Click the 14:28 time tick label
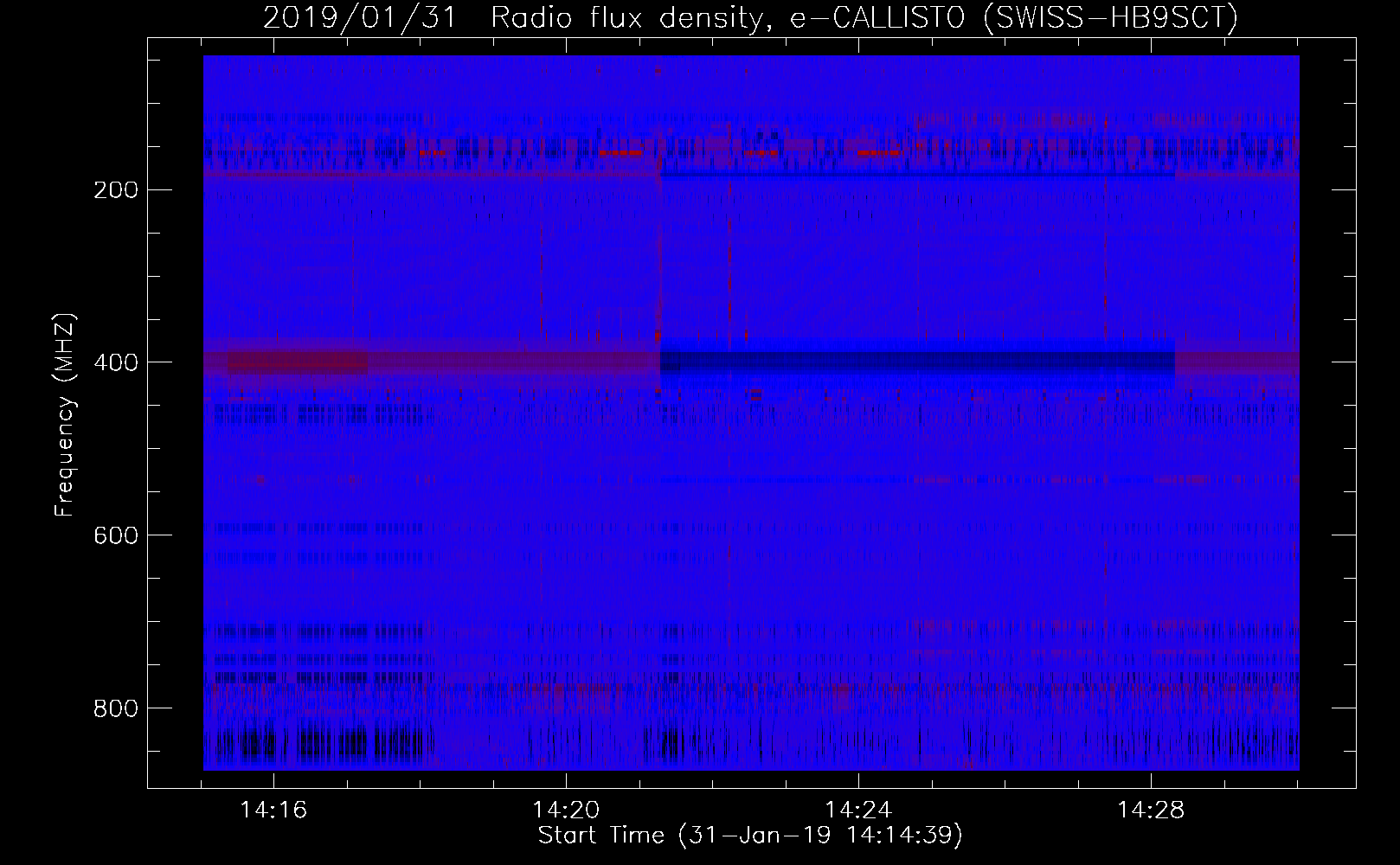 point(1150,811)
